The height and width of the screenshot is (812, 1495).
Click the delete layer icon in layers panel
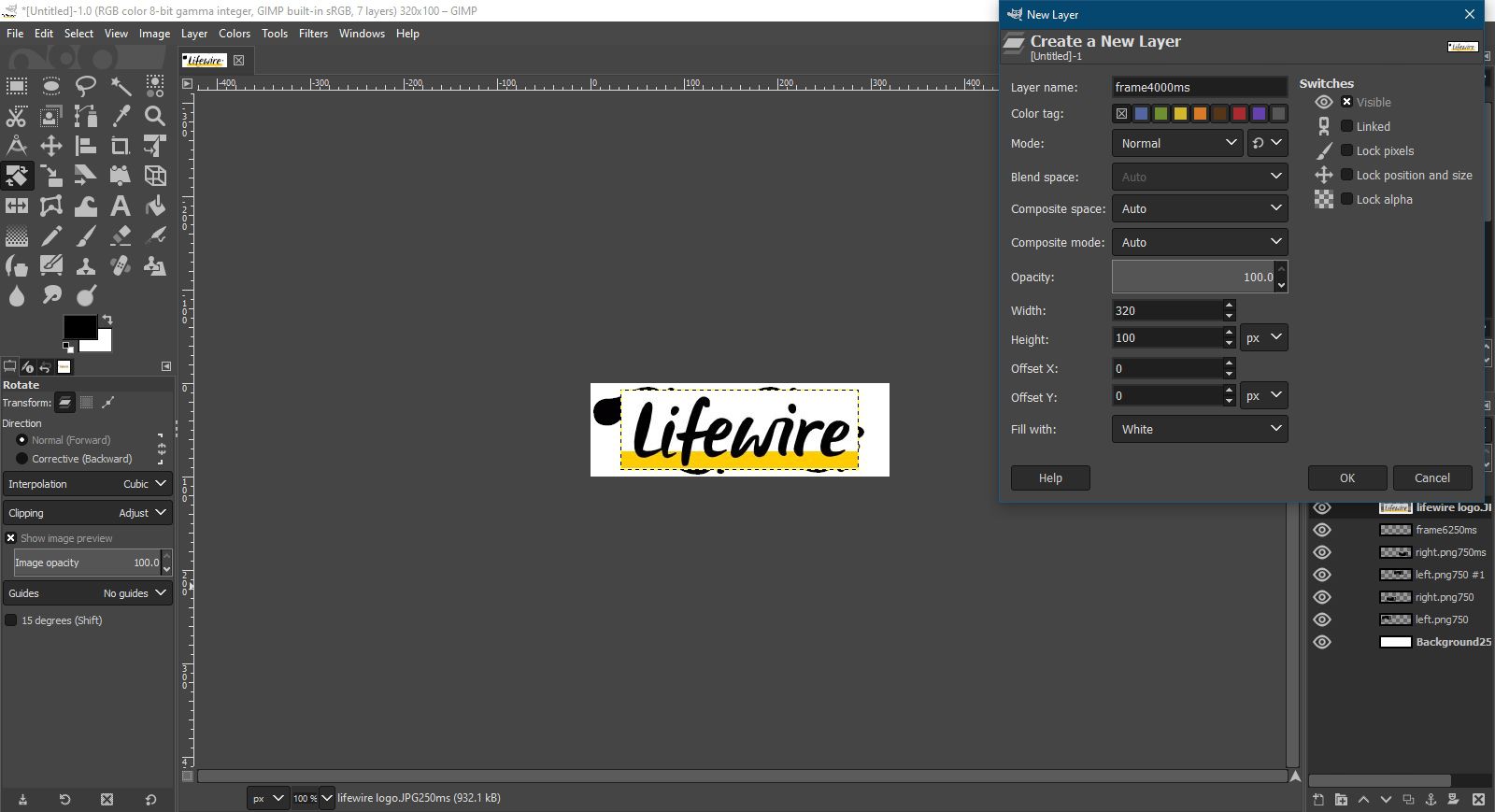point(1478,799)
